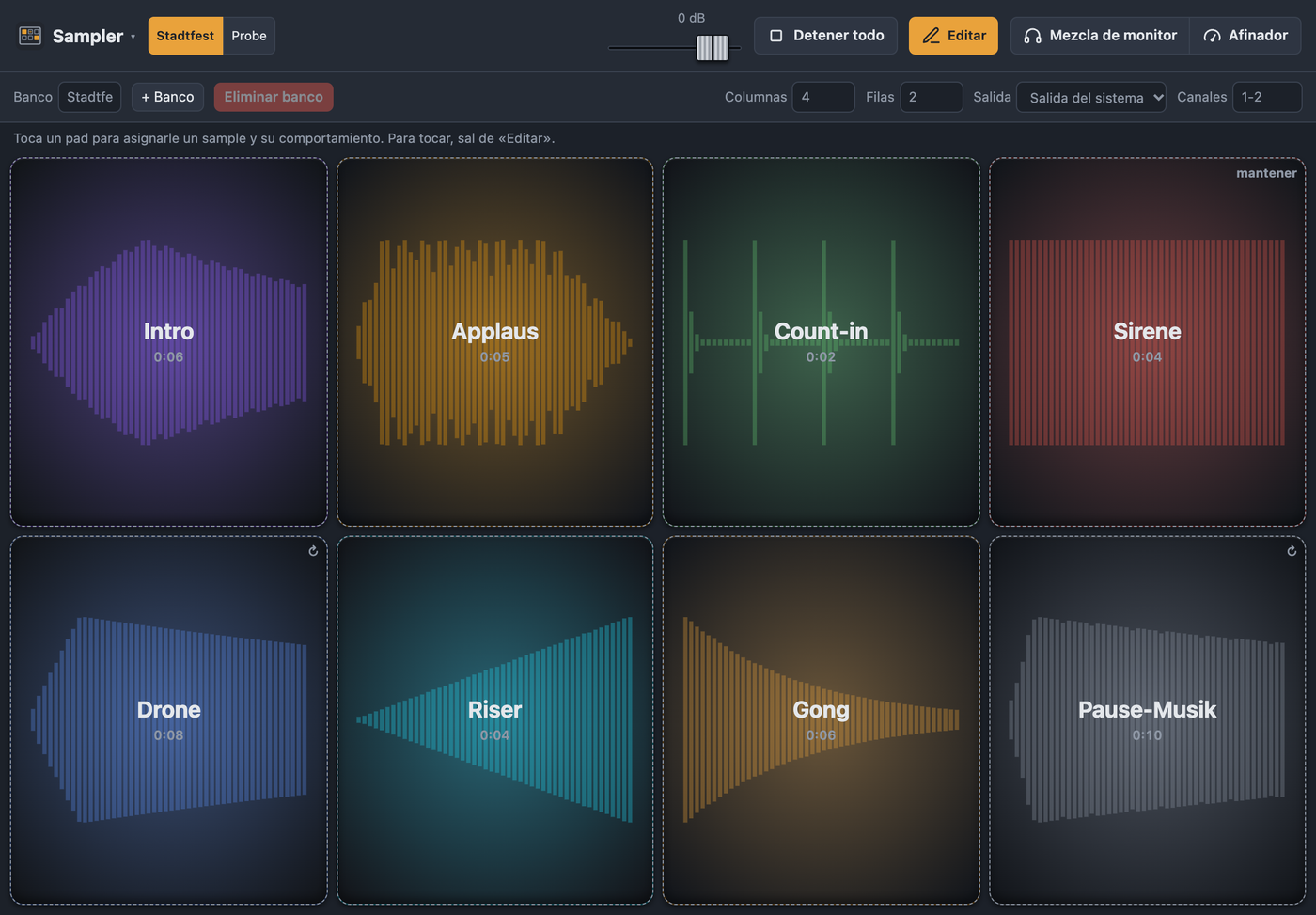
Task: Click the mantener label on Sirene pad
Action: click(1266, 173)
